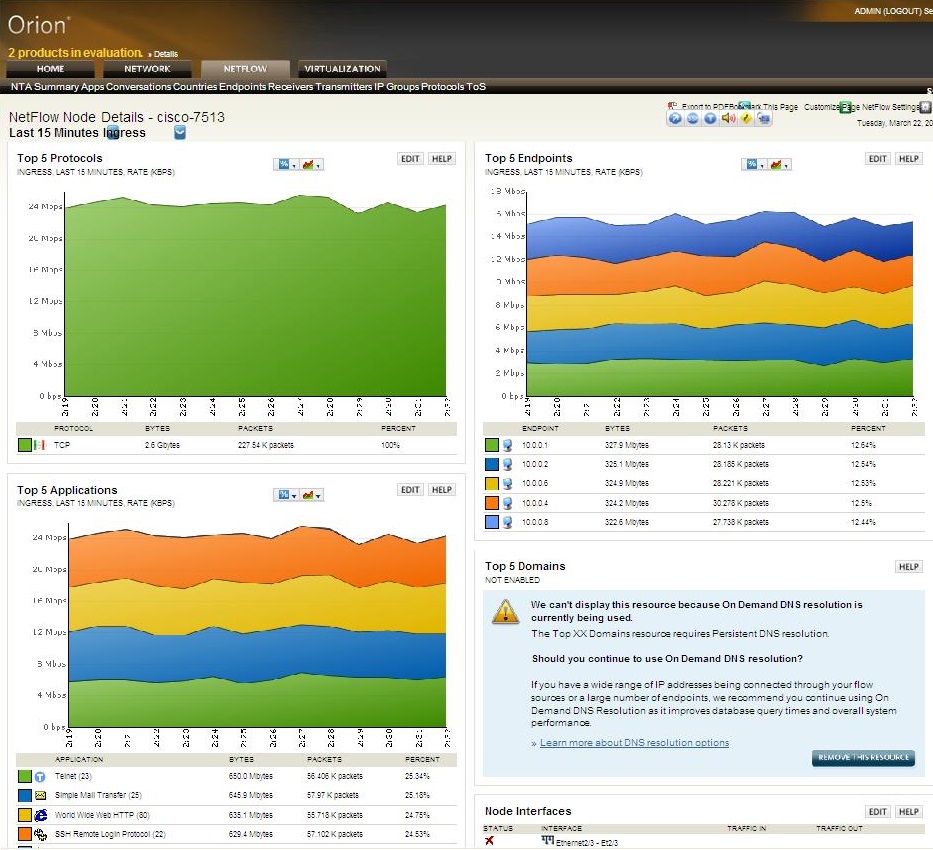Open chart type dropdown in Top 5 Endpoints
Screen dimensions: 933x850
click(x=779, y=164)
